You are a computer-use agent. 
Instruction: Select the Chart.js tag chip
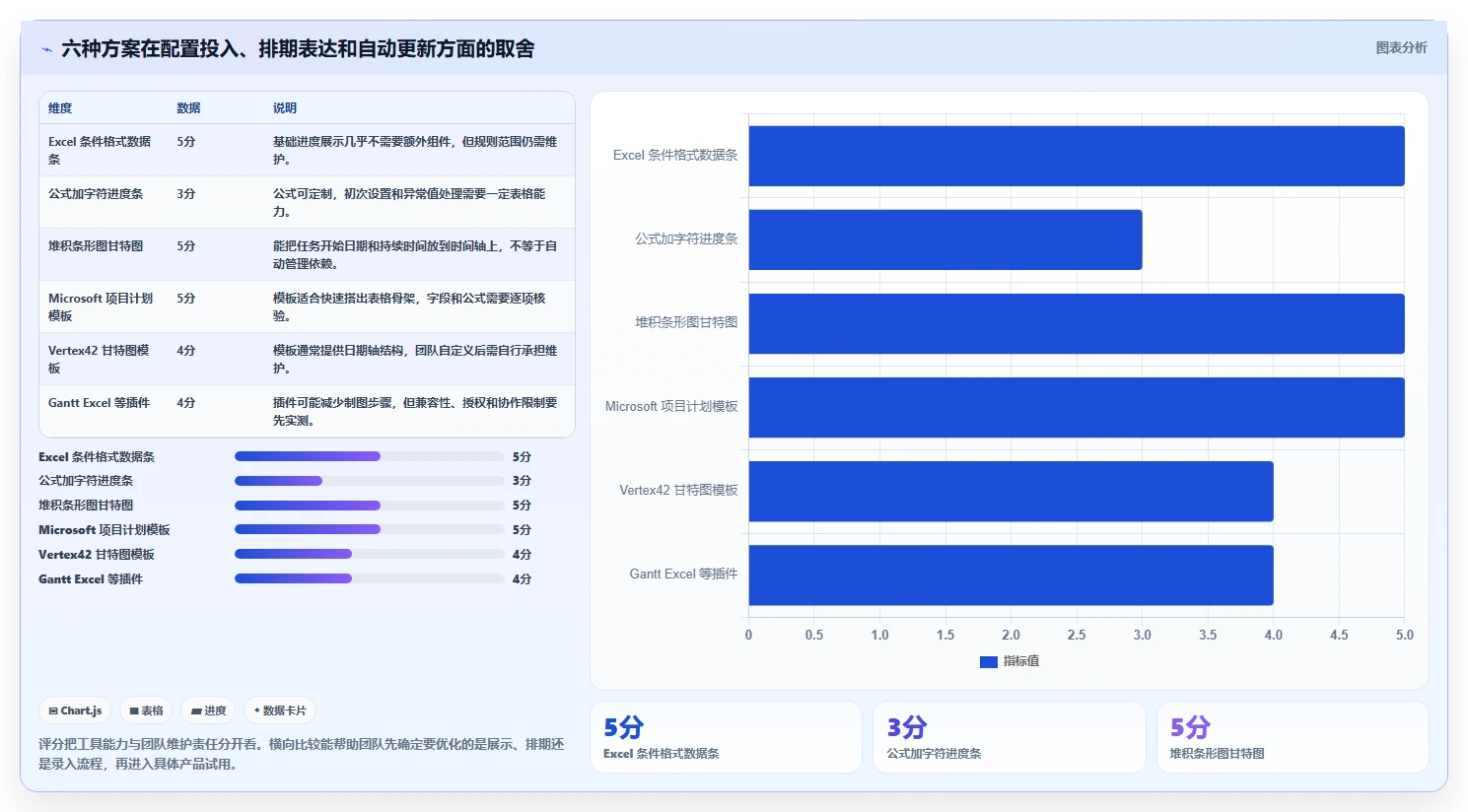click(76, 710)
